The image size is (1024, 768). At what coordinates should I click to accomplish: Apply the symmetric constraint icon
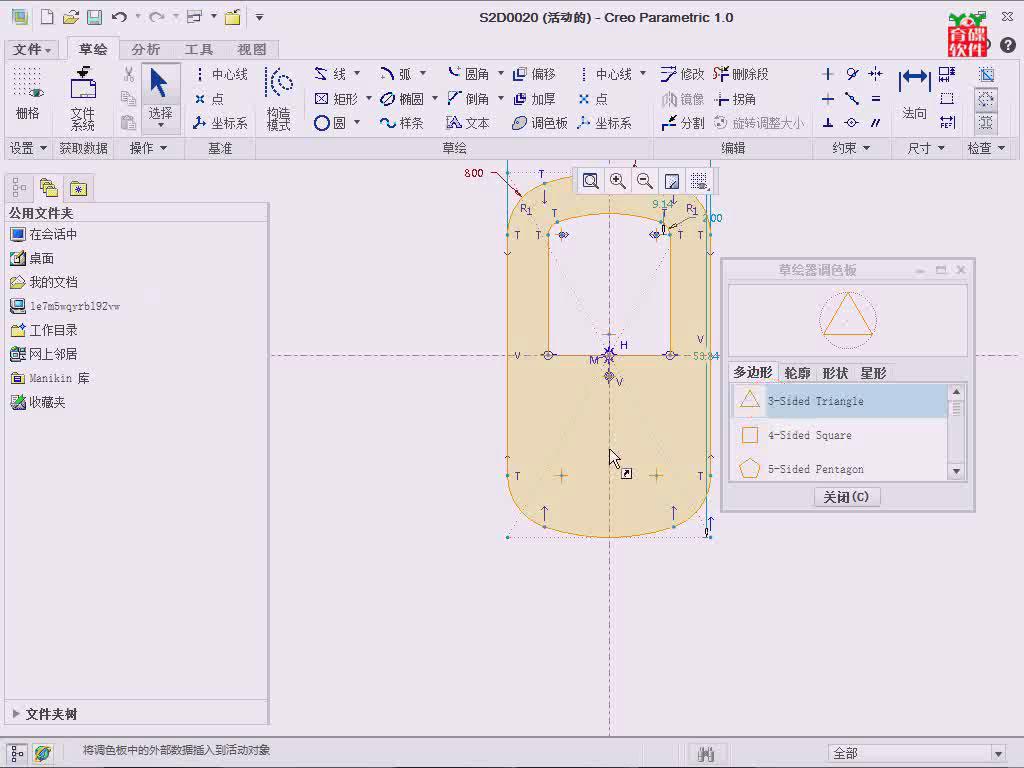point(876,74)
